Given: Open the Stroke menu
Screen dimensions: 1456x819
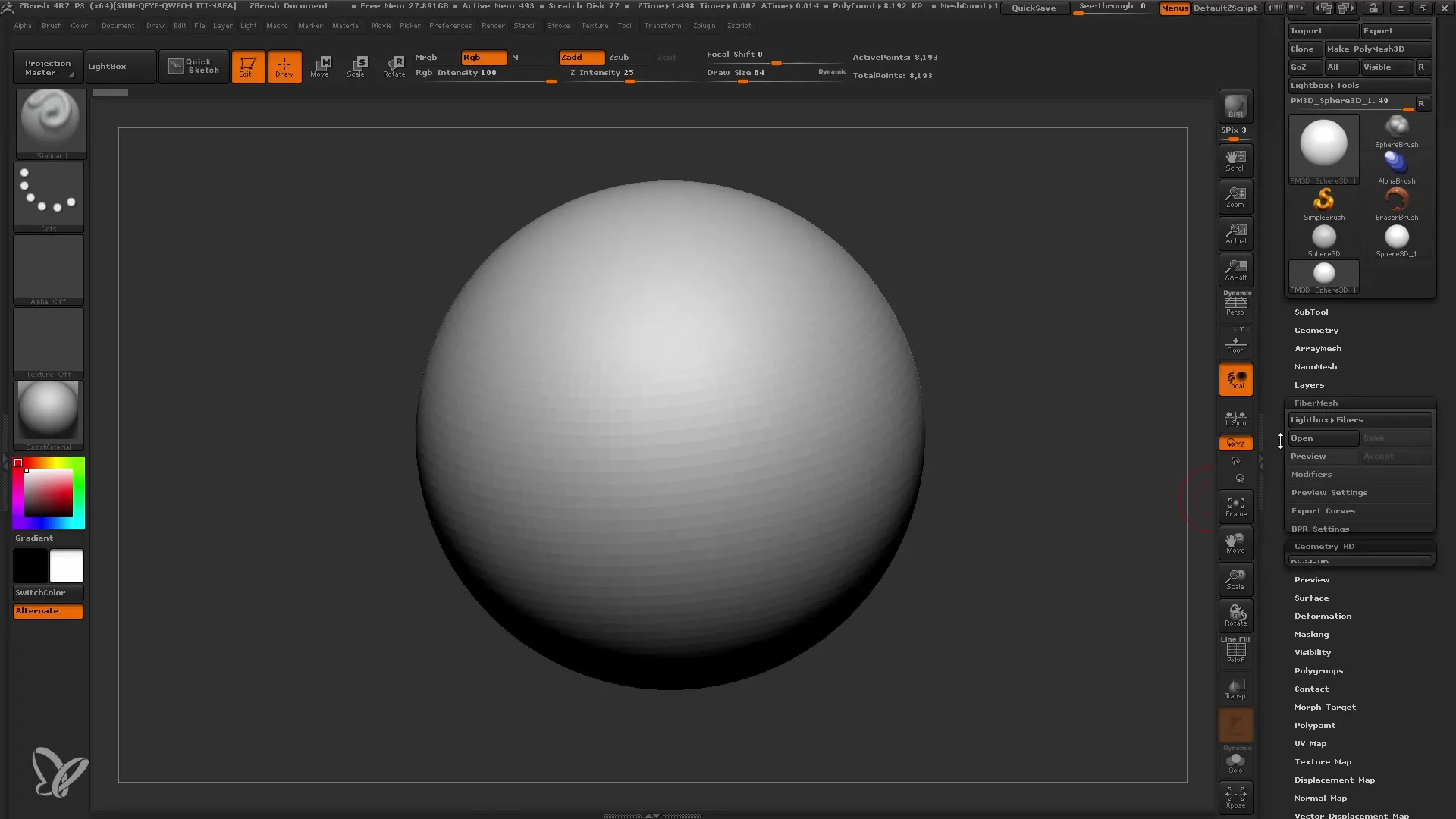Looking at the screenshot, I should point(558,26).
